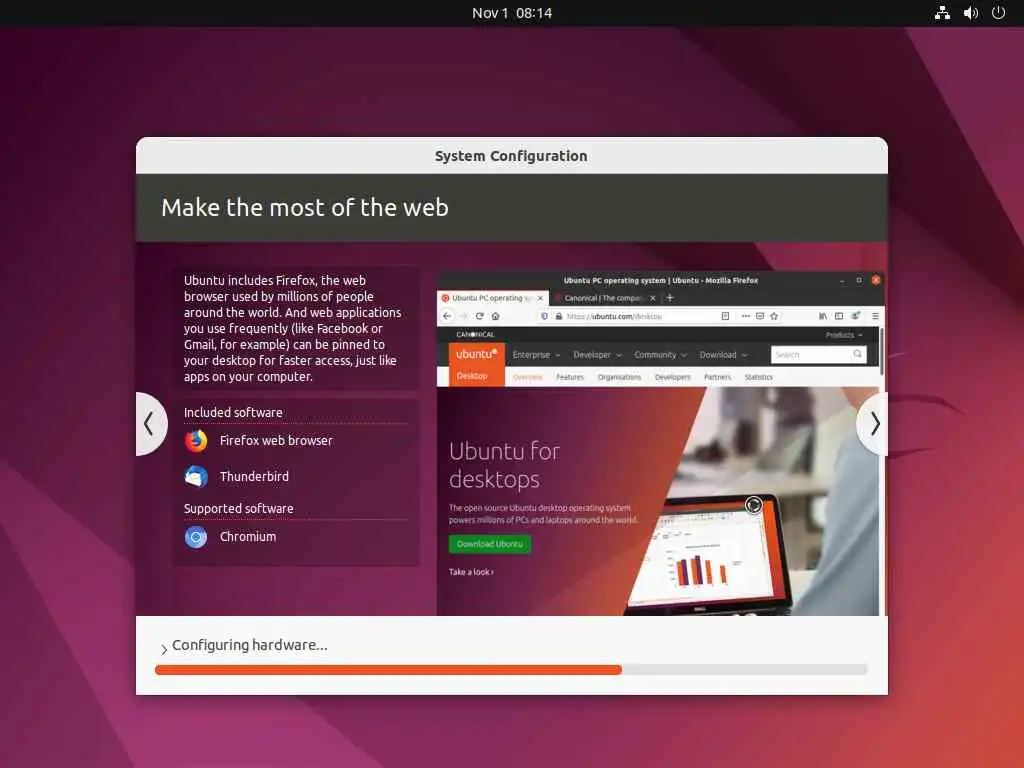The height and width of the screenshot is (768, 1024).
Task: Expand the Configuring hardware details chevron
Action: pos(164,648)
